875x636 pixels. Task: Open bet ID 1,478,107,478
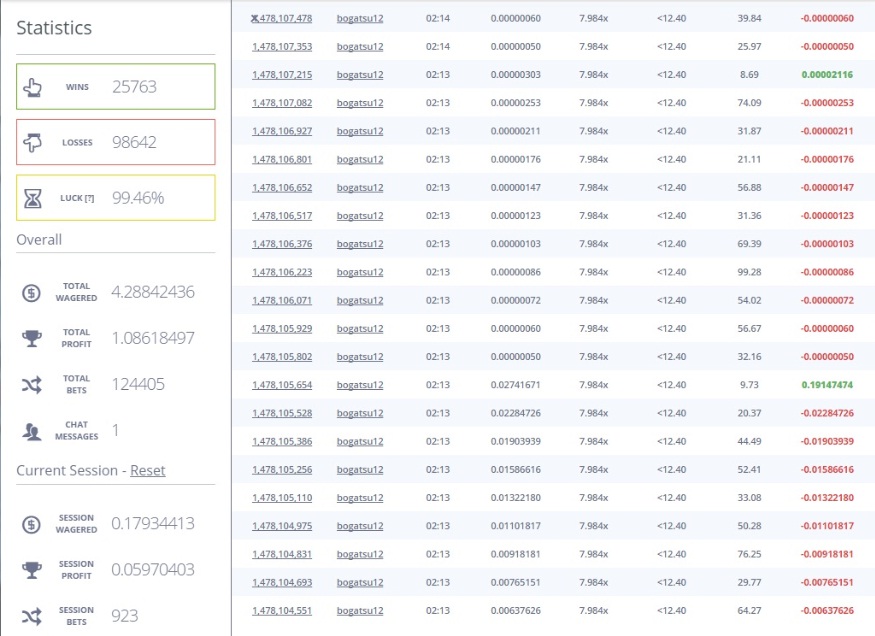click(x=282, y=18)
